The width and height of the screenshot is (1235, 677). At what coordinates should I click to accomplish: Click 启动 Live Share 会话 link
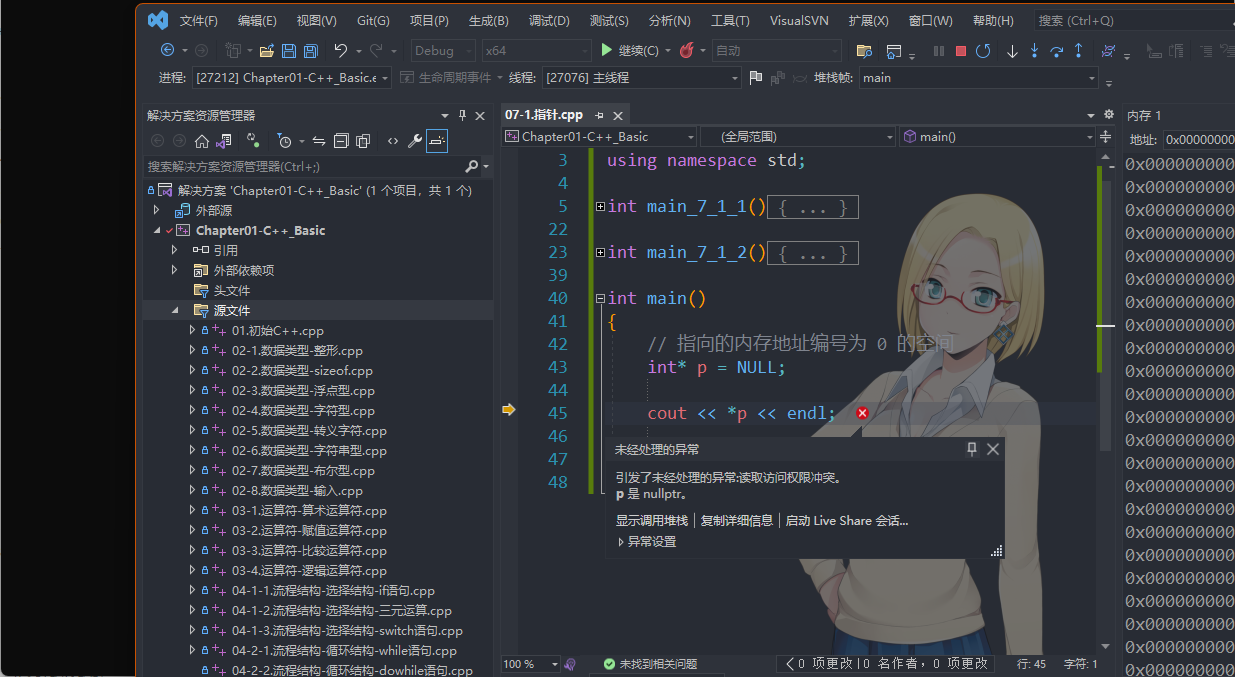pyautogui.click(x=847, y=520)
